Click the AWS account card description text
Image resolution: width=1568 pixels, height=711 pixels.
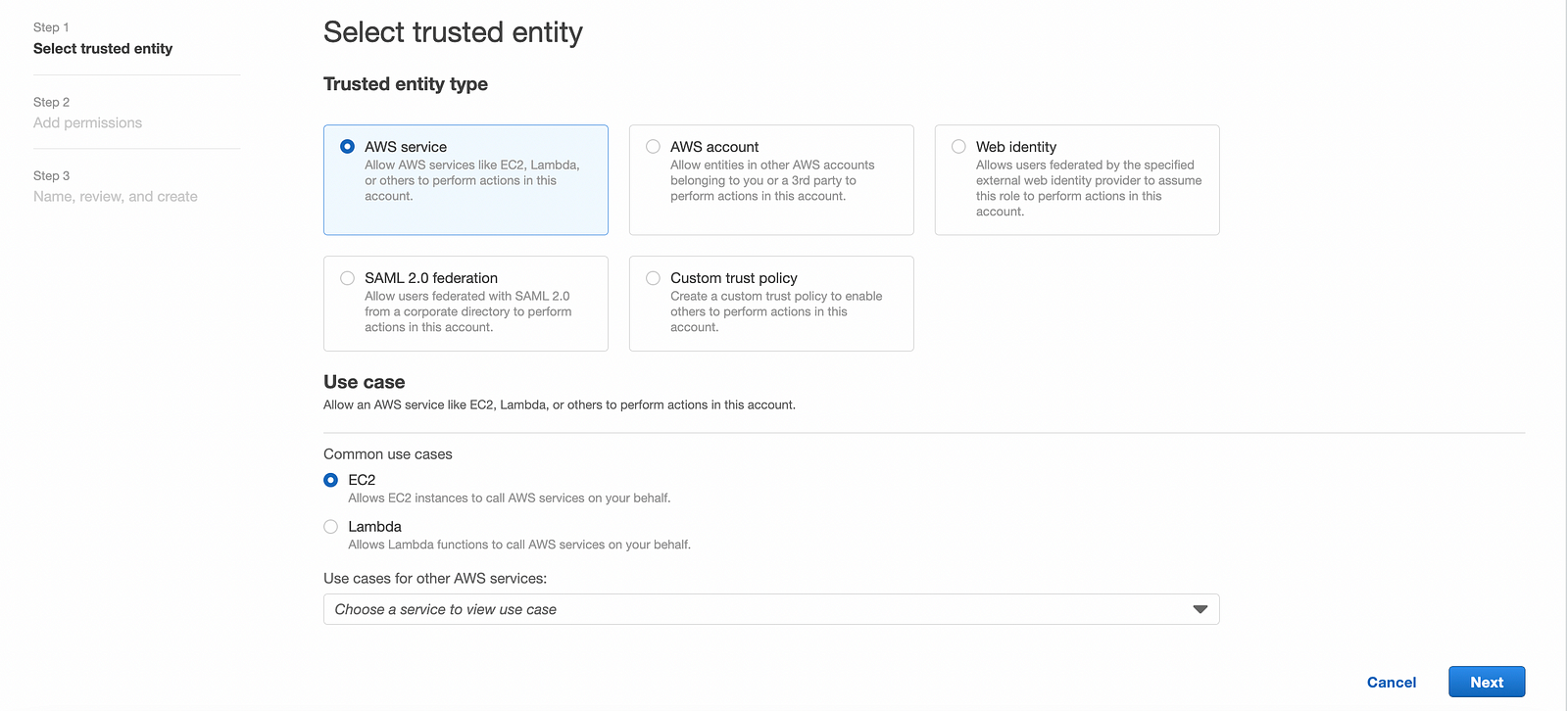pyautogui.click(x=772, y=181)
